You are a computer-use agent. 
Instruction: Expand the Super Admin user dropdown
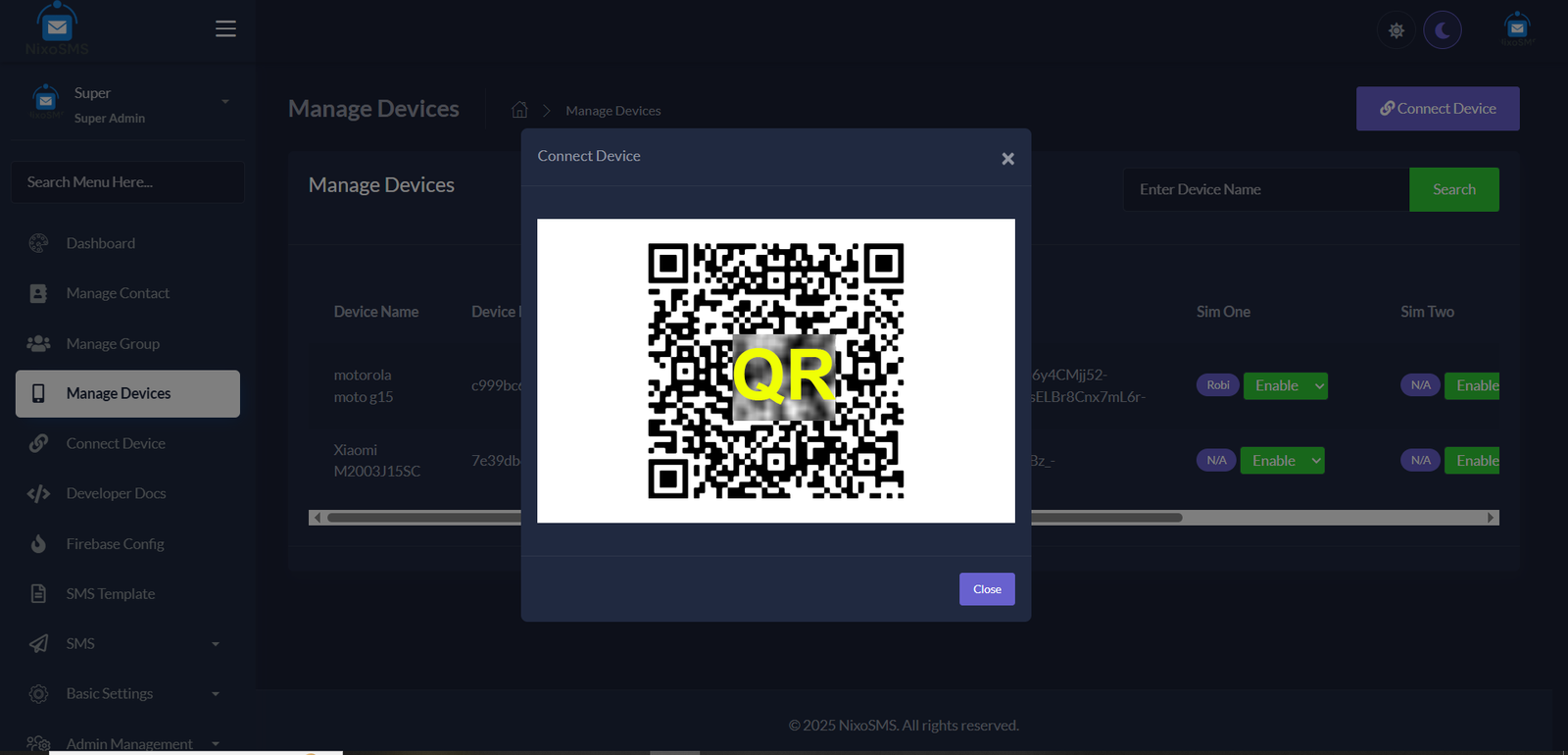coord(225,102)
